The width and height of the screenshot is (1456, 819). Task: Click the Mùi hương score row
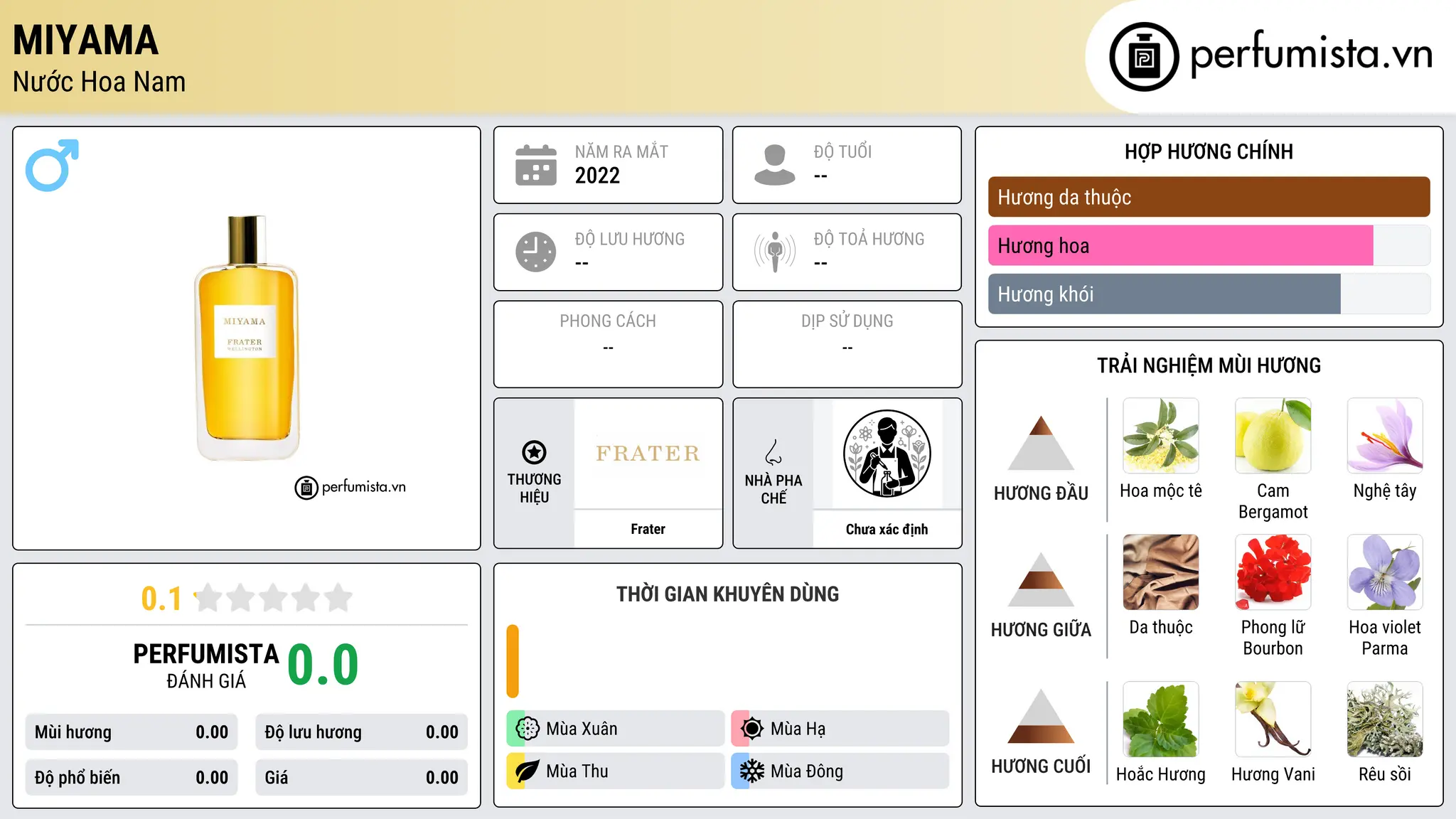(132, 732)
